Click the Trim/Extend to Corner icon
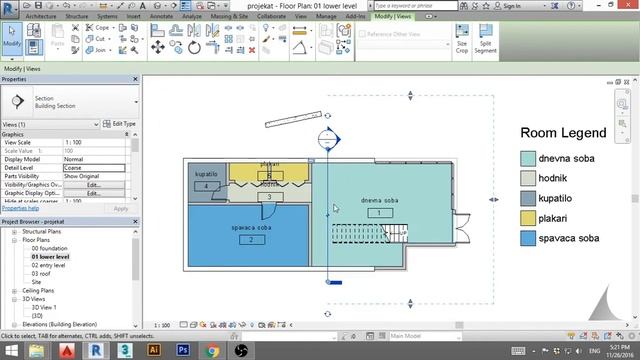Viewport: 640px width, 360px height. tap(213, 47)
